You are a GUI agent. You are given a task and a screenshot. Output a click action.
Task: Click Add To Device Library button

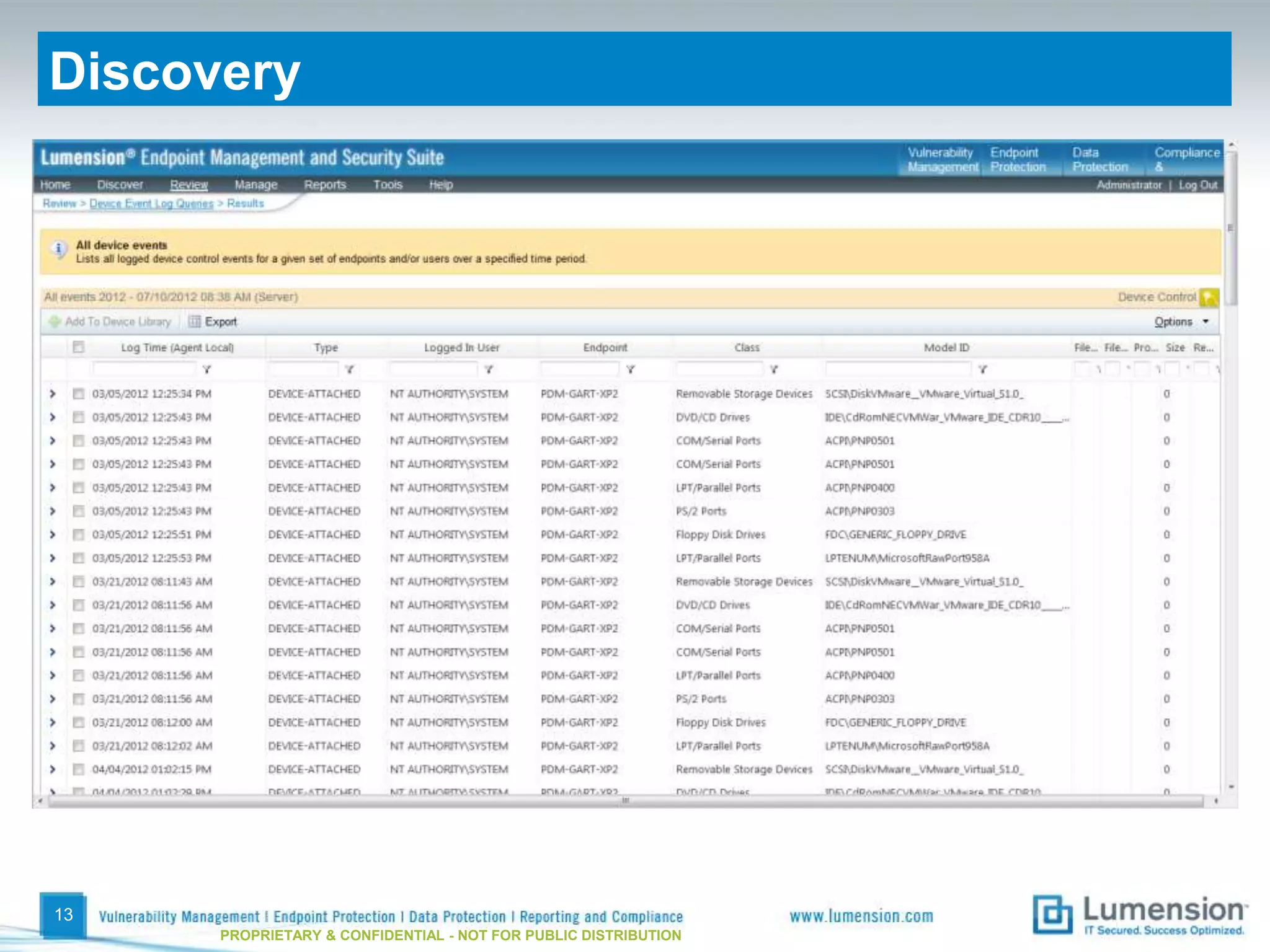pos(110,322)
